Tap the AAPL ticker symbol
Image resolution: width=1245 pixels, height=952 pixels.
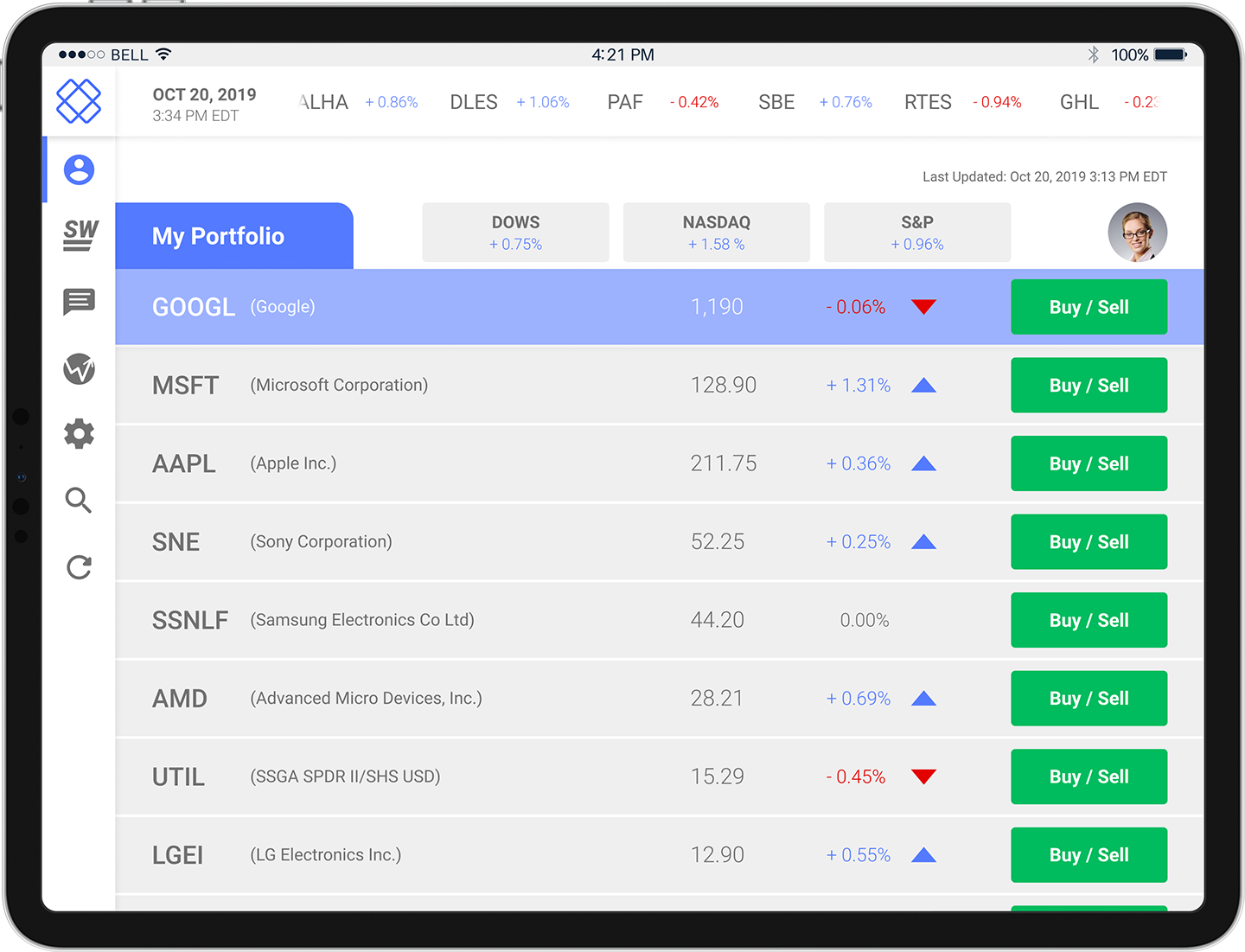coord(184,463)
